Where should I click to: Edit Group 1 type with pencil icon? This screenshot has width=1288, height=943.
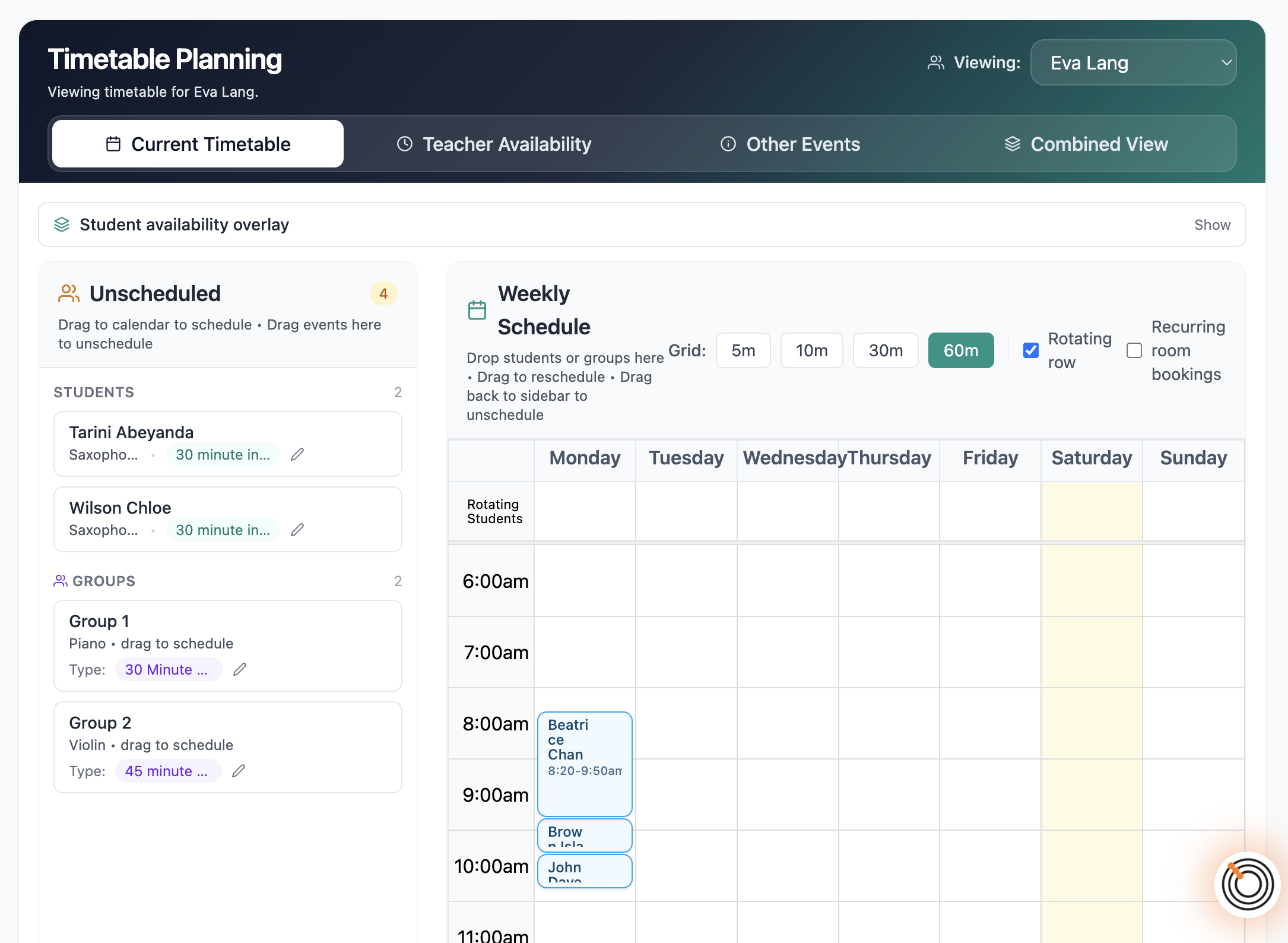pyautogui.click(x=240, y=669)
